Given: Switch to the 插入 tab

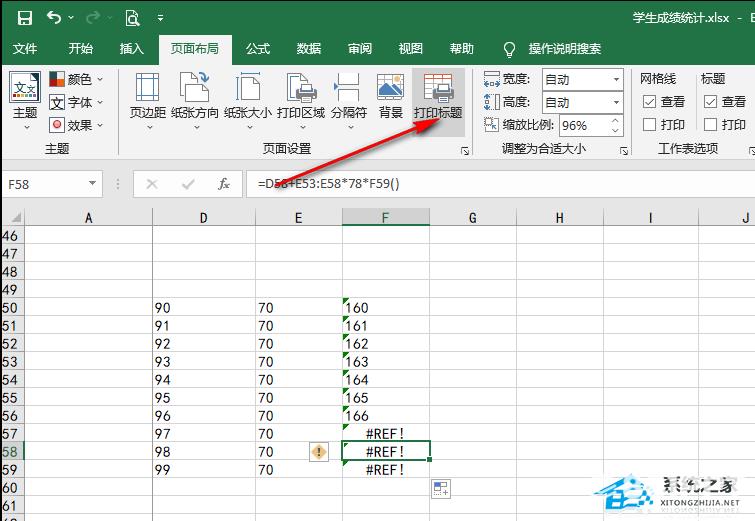Looking at the screenshot, I should point(131,49).
